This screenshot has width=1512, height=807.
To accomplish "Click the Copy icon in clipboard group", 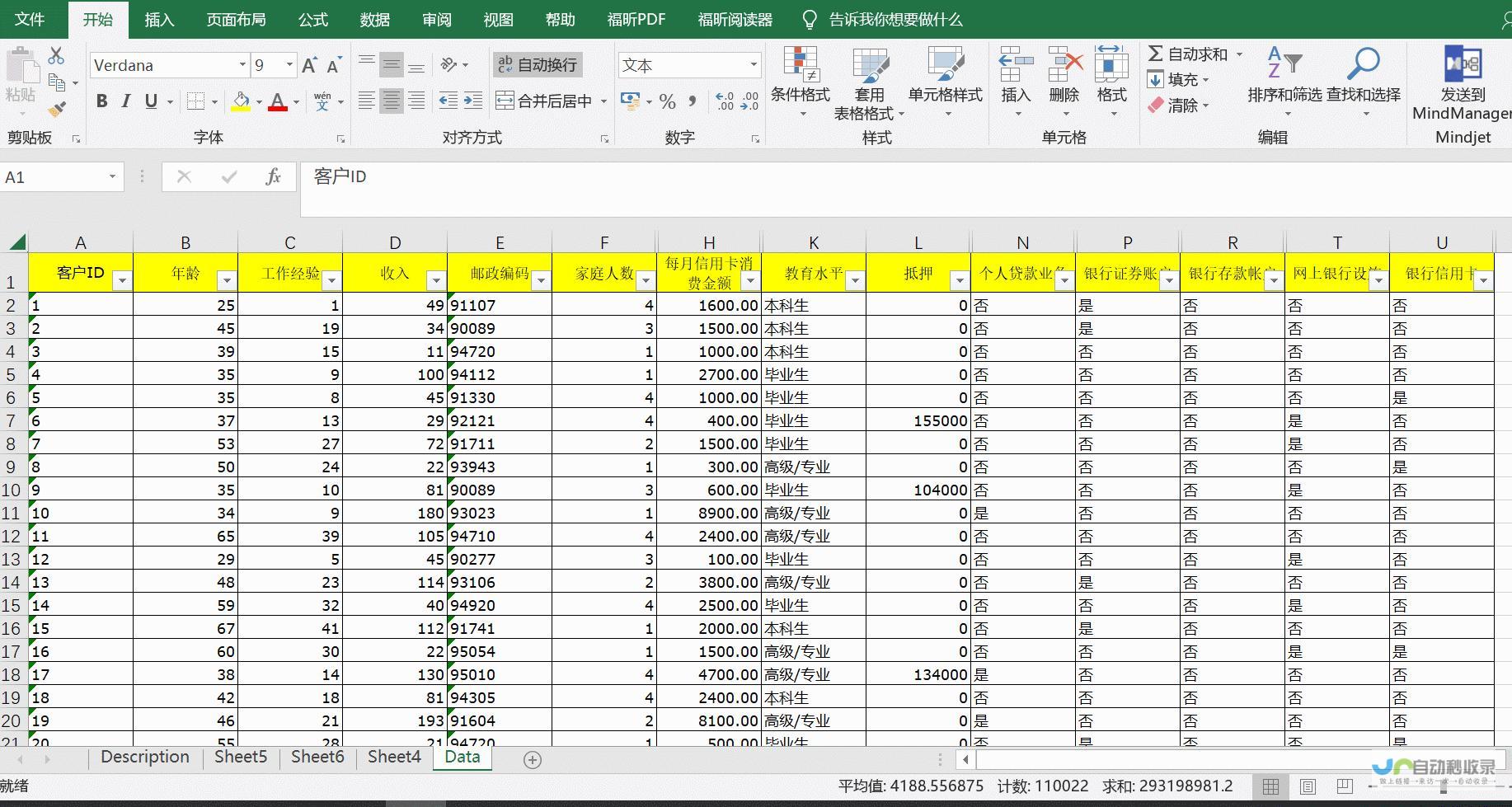I will point(57,82).
